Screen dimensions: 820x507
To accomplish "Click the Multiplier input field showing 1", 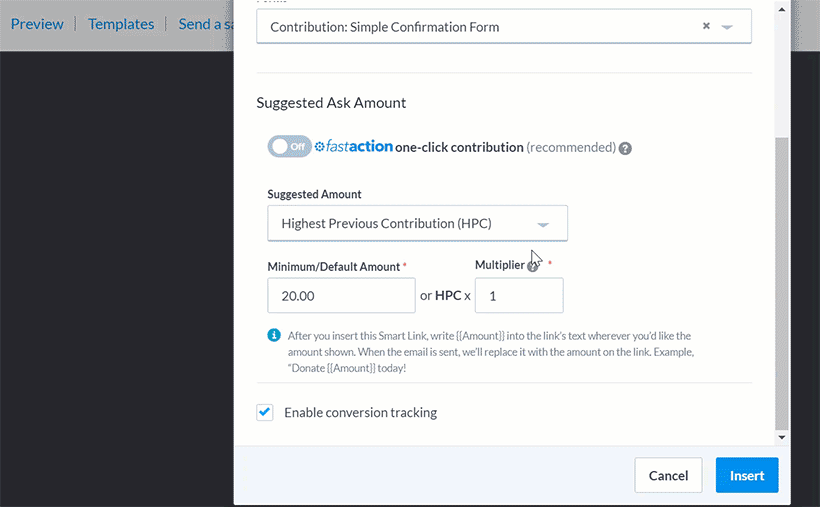I will (519, 296).
